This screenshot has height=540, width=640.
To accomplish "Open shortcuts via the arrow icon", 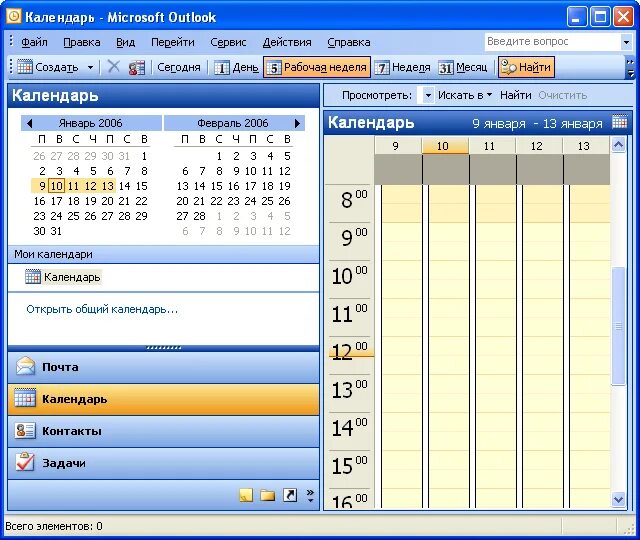I will (290, 495).
